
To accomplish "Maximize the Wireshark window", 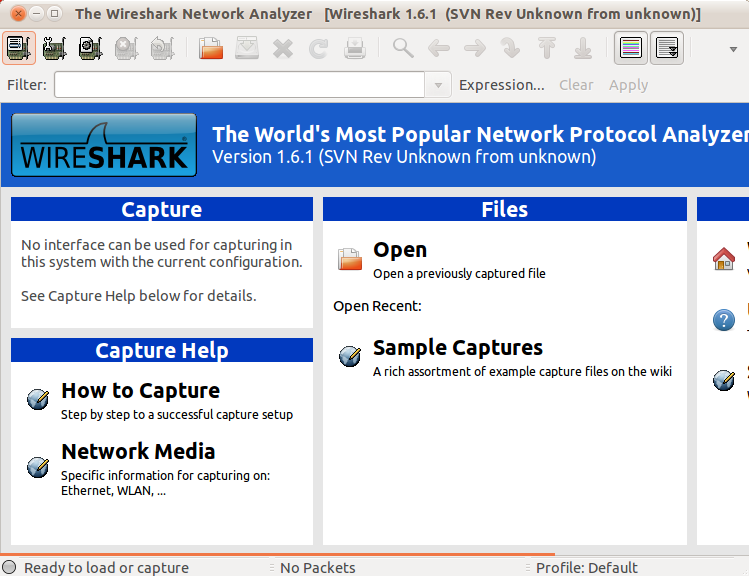I will (x=54, y=13).
